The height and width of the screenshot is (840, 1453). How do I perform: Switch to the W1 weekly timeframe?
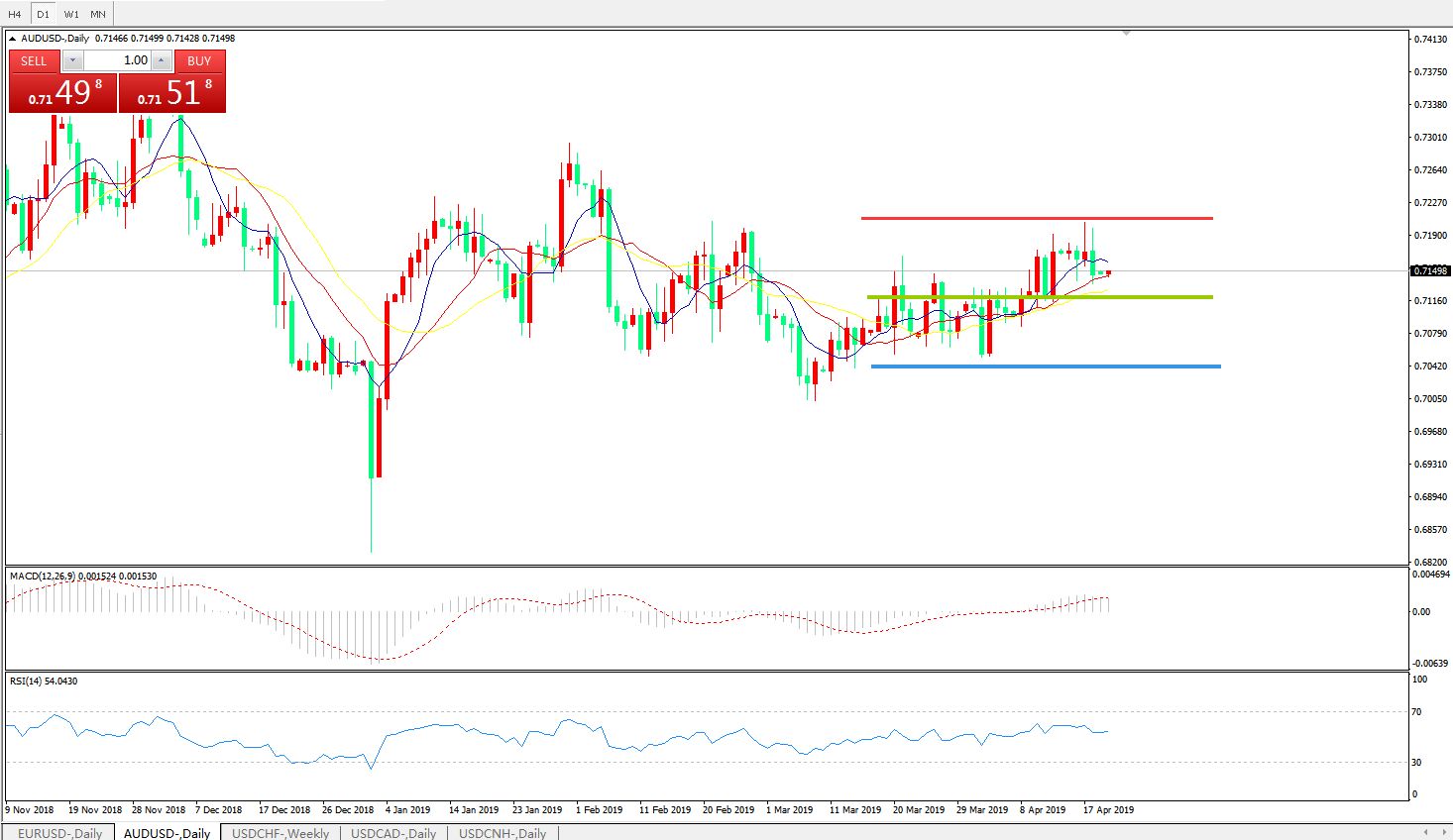coord(71,14)
